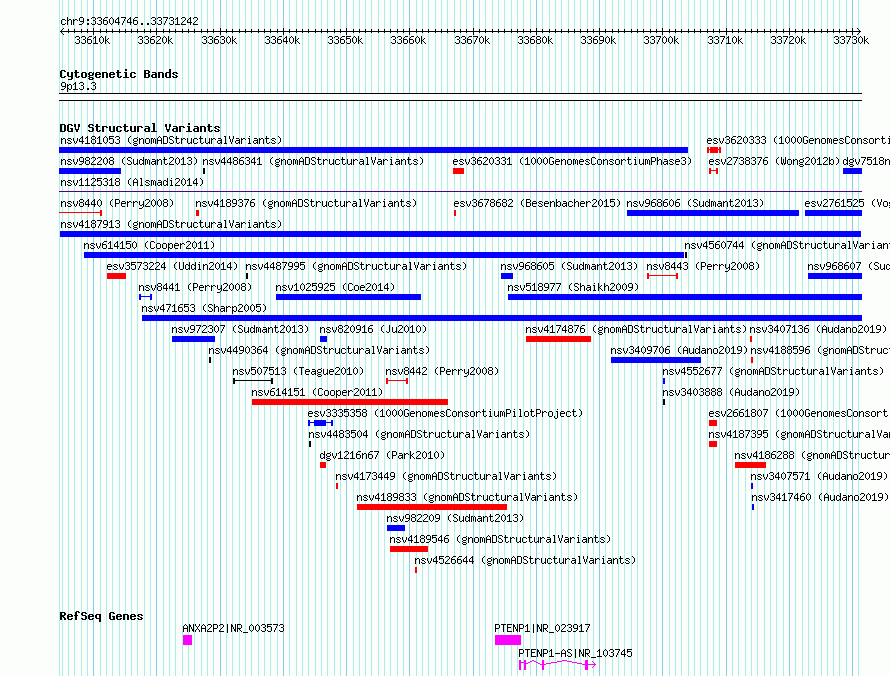Click the nsv968606 (Sudmant2013) blue bar
The image size is (890, 676).
tap(713, 213)
